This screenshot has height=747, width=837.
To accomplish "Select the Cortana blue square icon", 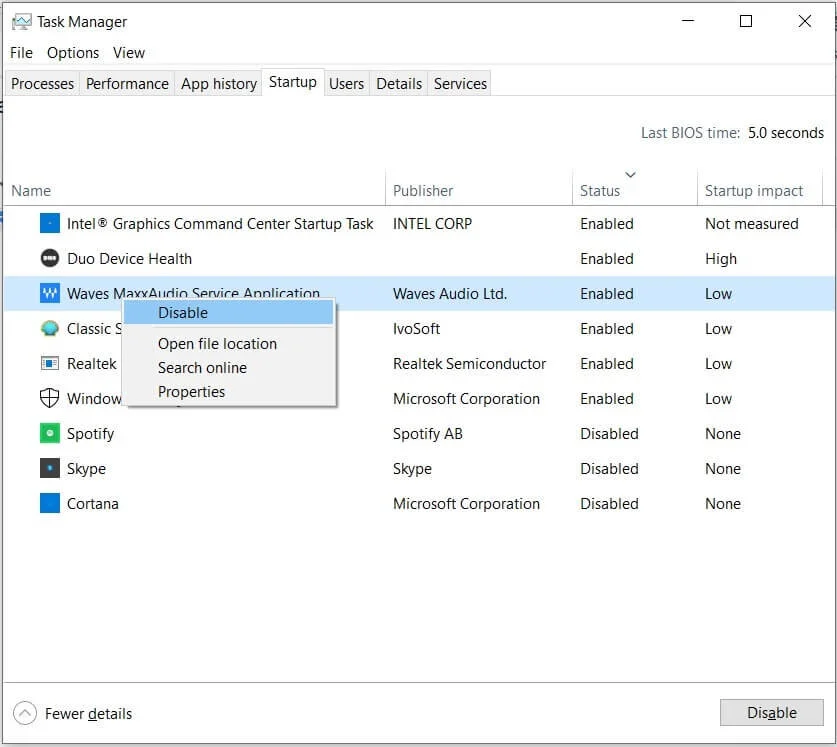I will click(x=52, y=503).
